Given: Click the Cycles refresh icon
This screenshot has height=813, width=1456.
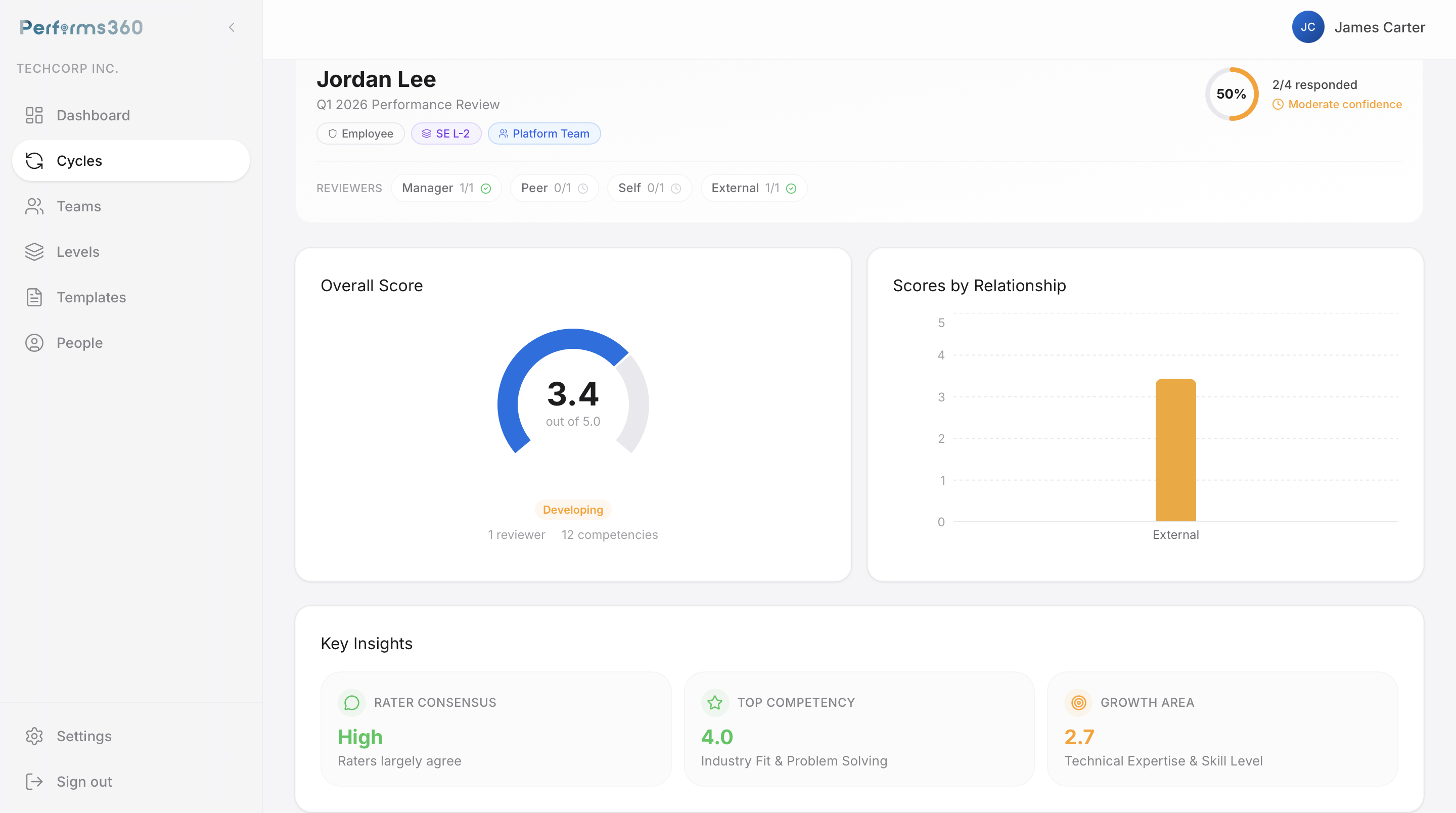Looking at the screenshot, I should pyautogui.click(x=34, y=161).
